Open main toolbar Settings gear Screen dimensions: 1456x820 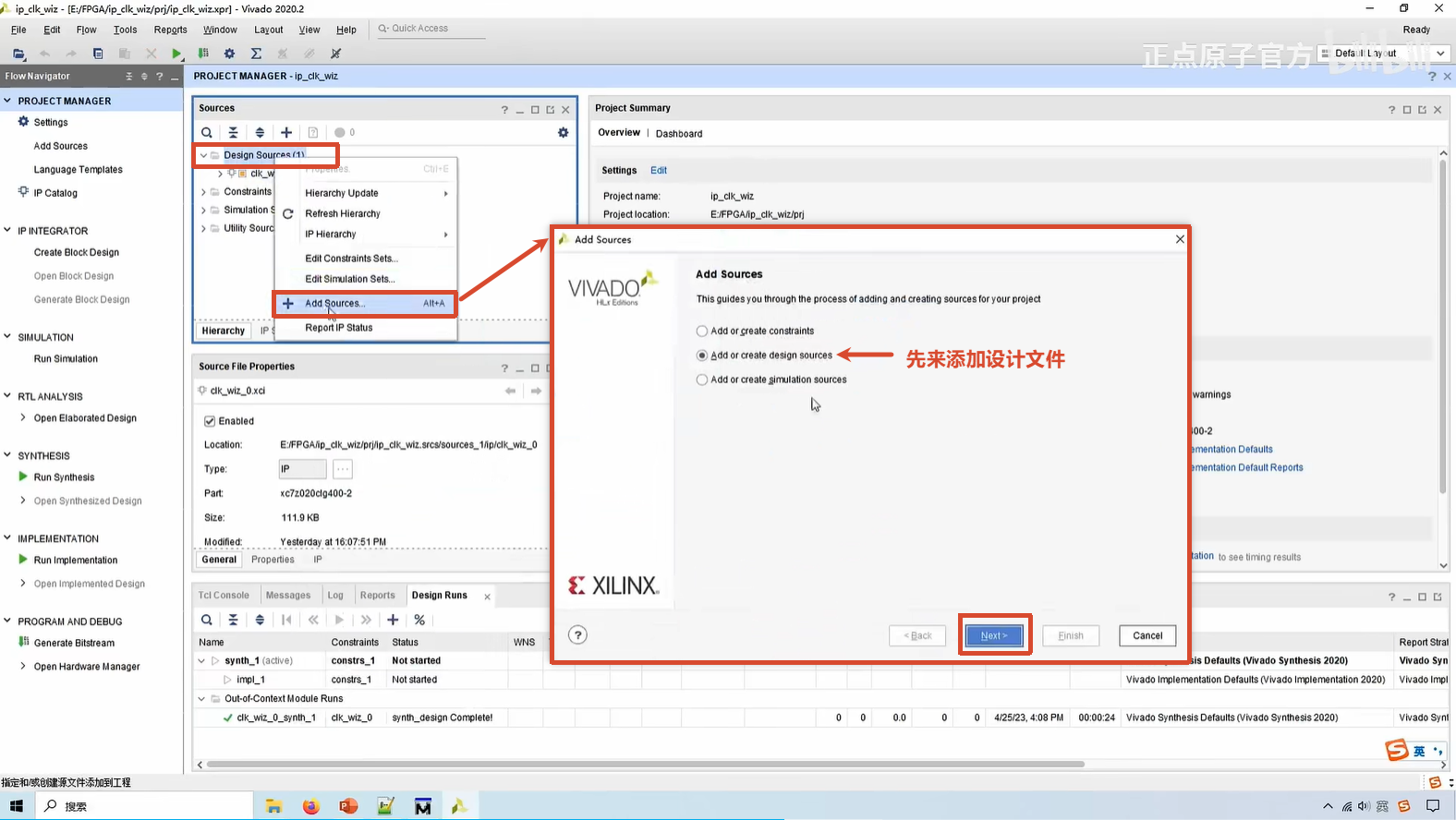(230, 54)
